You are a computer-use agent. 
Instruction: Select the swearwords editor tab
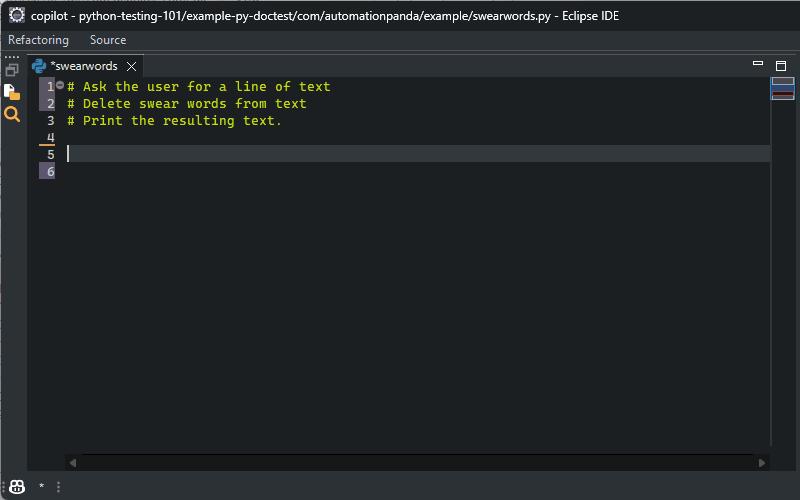coord(84,66)
